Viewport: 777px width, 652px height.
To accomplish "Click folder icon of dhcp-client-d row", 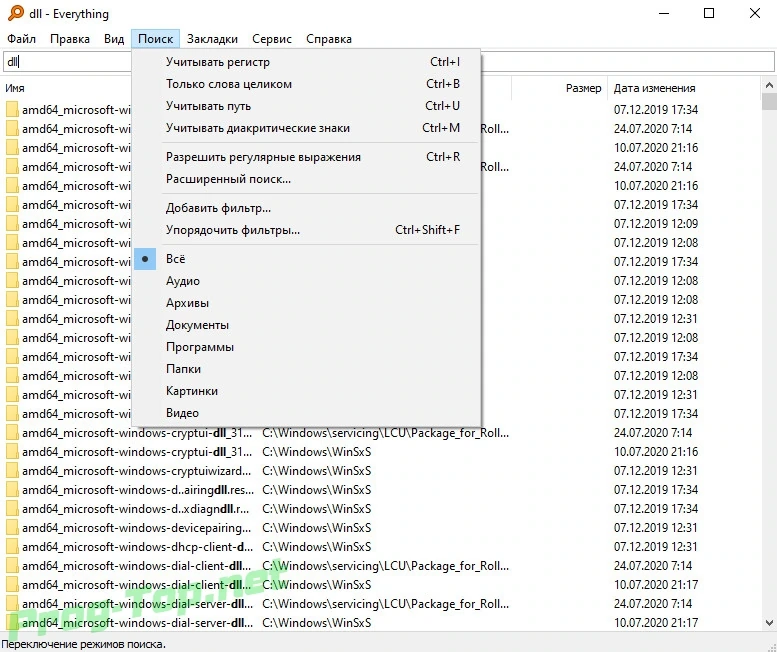I will 12,547.
